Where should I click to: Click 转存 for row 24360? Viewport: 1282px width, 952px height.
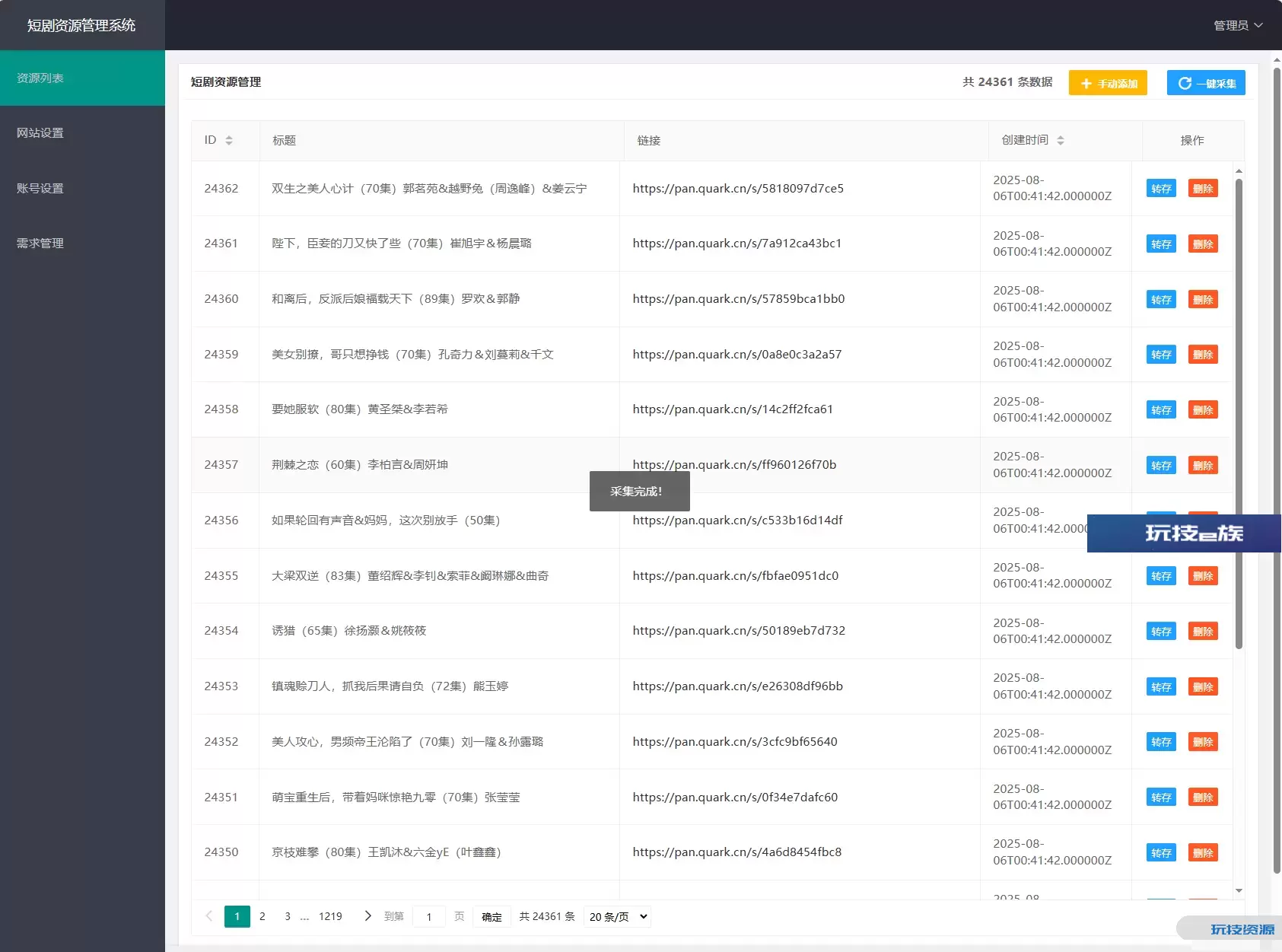(x=1161, y=300)
